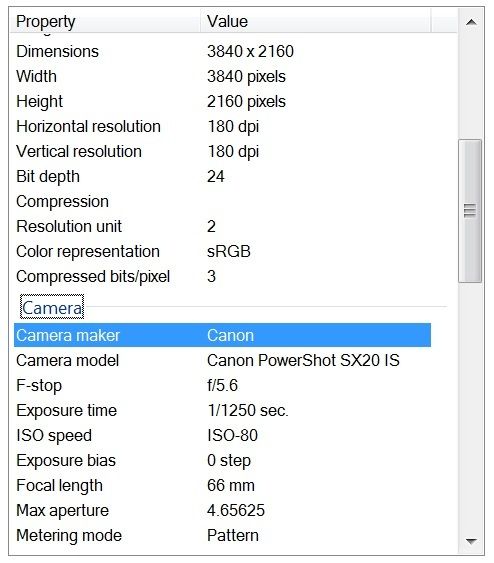Collapse the Camera group heading
The height and width of the screenshot is (563, 494).
click(x=52, y=308)
